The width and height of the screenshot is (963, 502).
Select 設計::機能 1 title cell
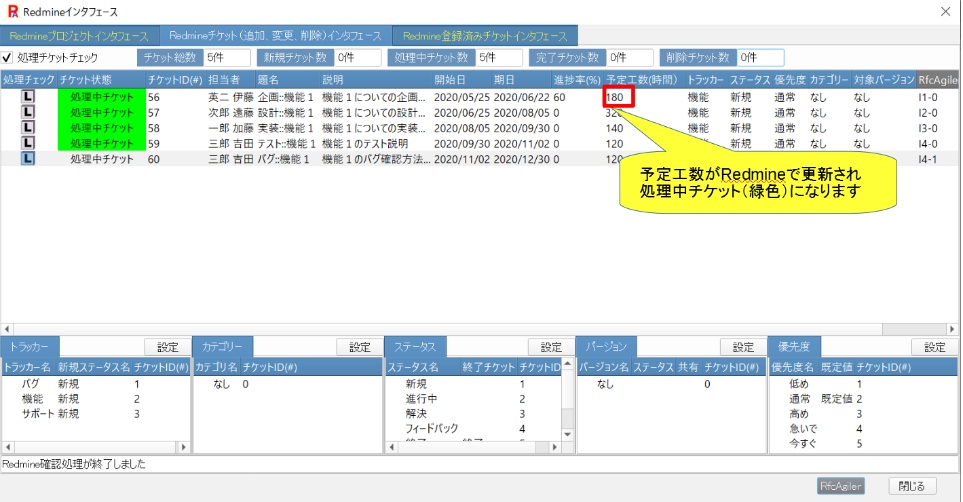(286, 112)
